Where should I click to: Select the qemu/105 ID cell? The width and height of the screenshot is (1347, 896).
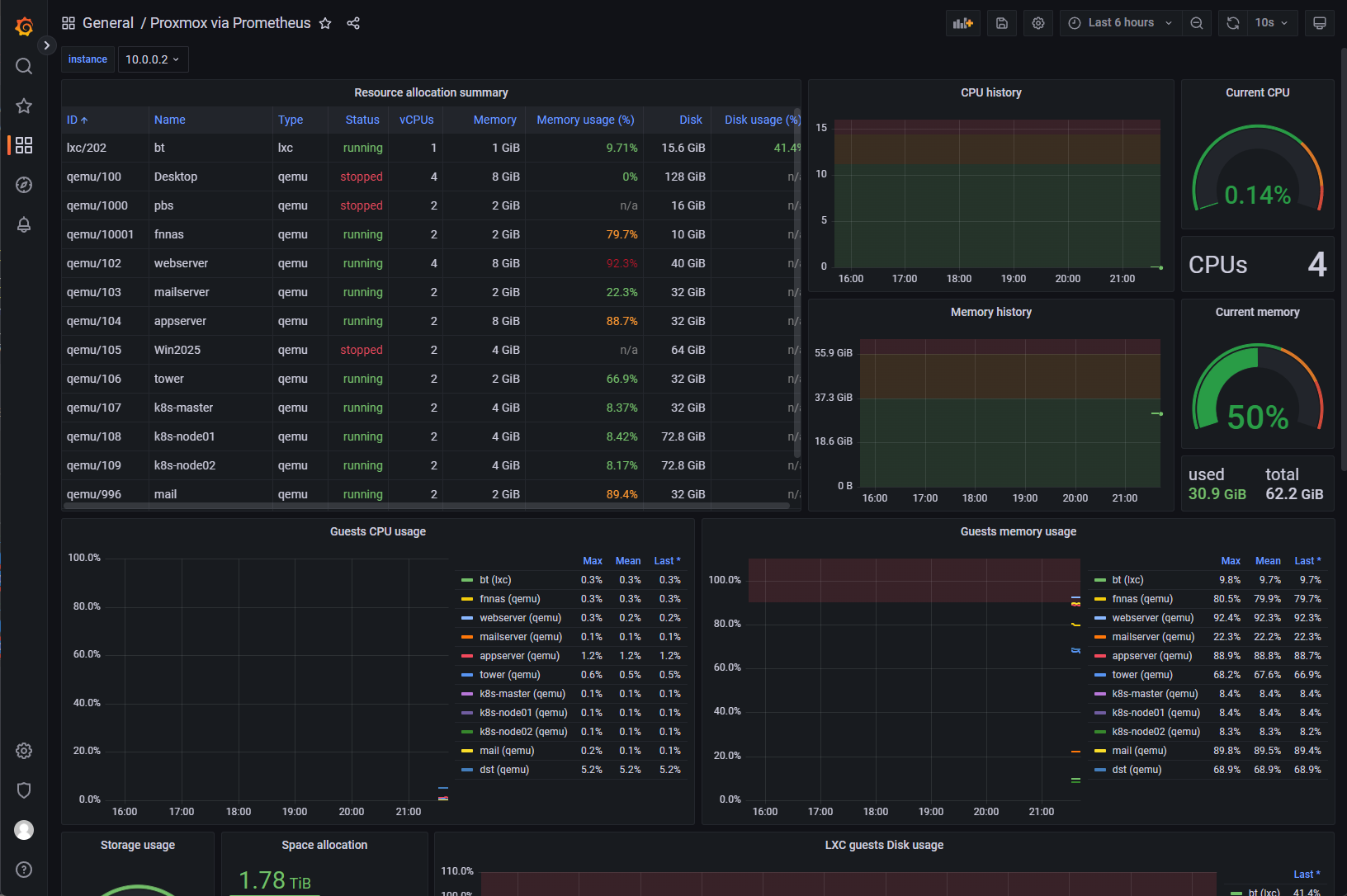(105, 350)
